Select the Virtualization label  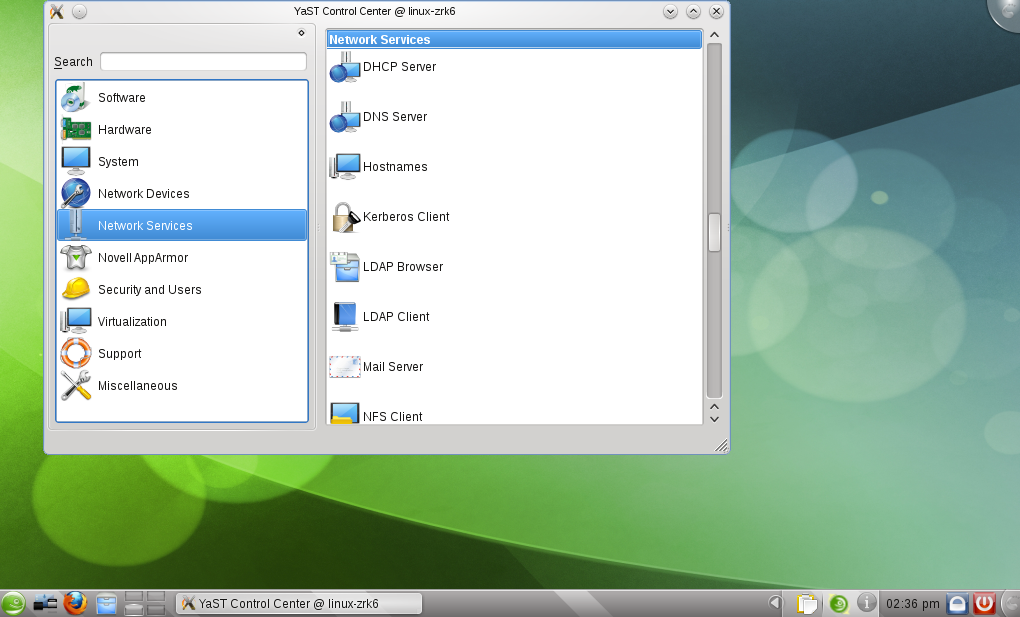click(132, 322)
